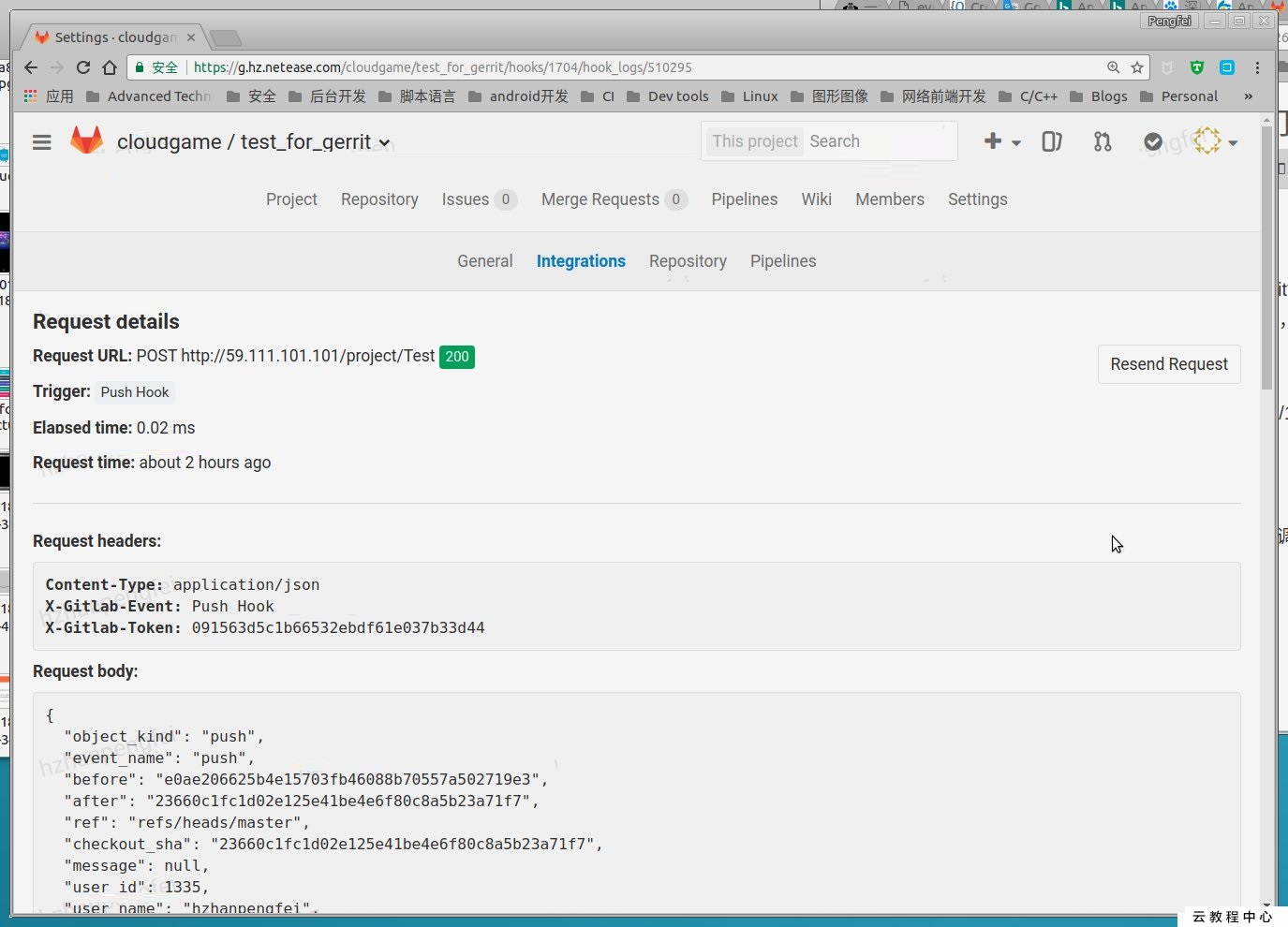The width and height of the screenshot is (1288, 927).
Task: Click the zoom magnifier icon in address bar
Action: 1113,67
